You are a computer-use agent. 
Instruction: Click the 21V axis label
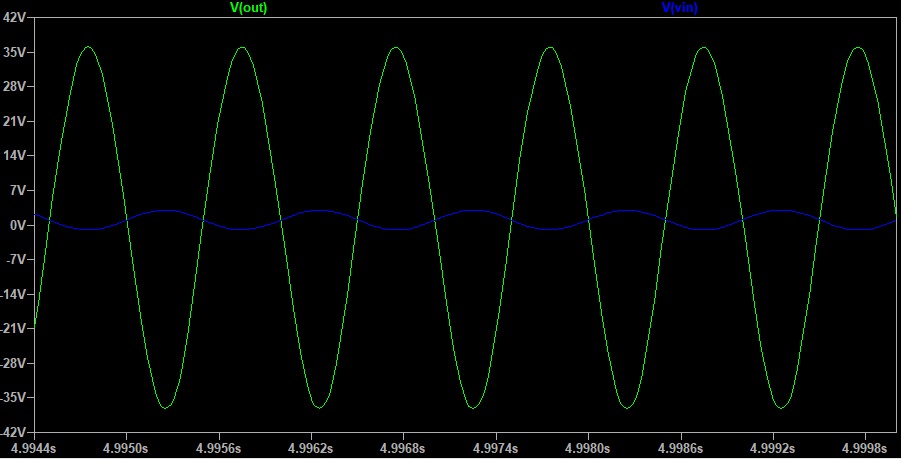tap(14, 121)
